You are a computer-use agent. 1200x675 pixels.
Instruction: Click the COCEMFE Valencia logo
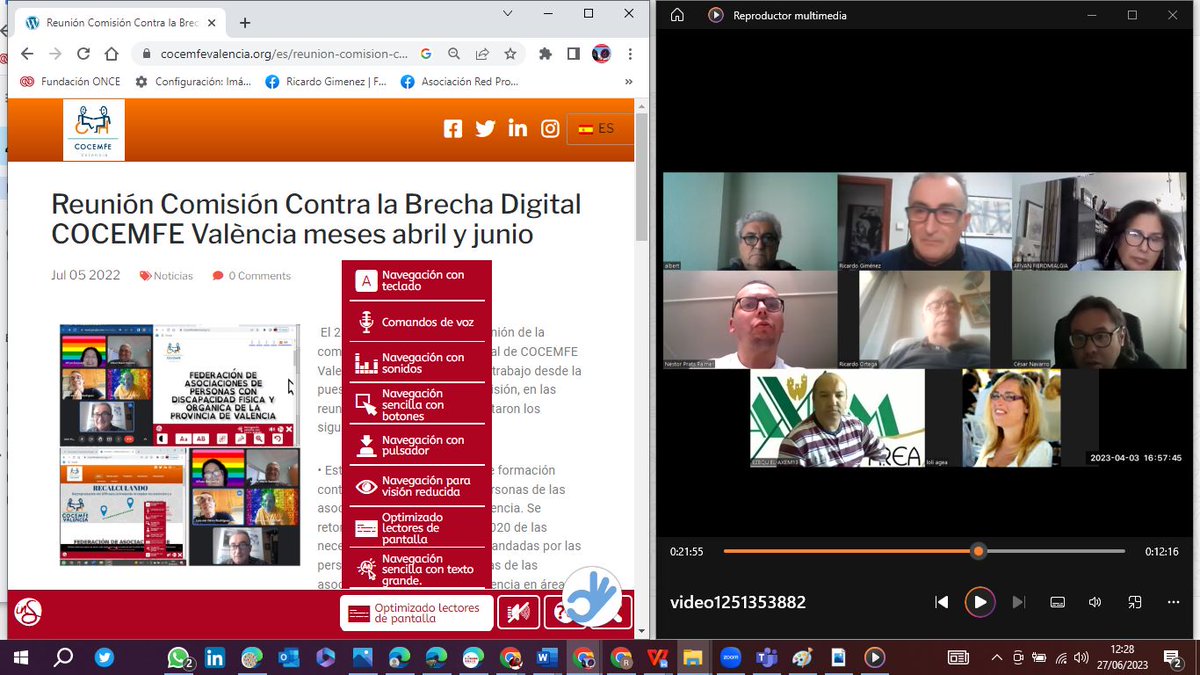pyautogui.click(x=94, y=130)
